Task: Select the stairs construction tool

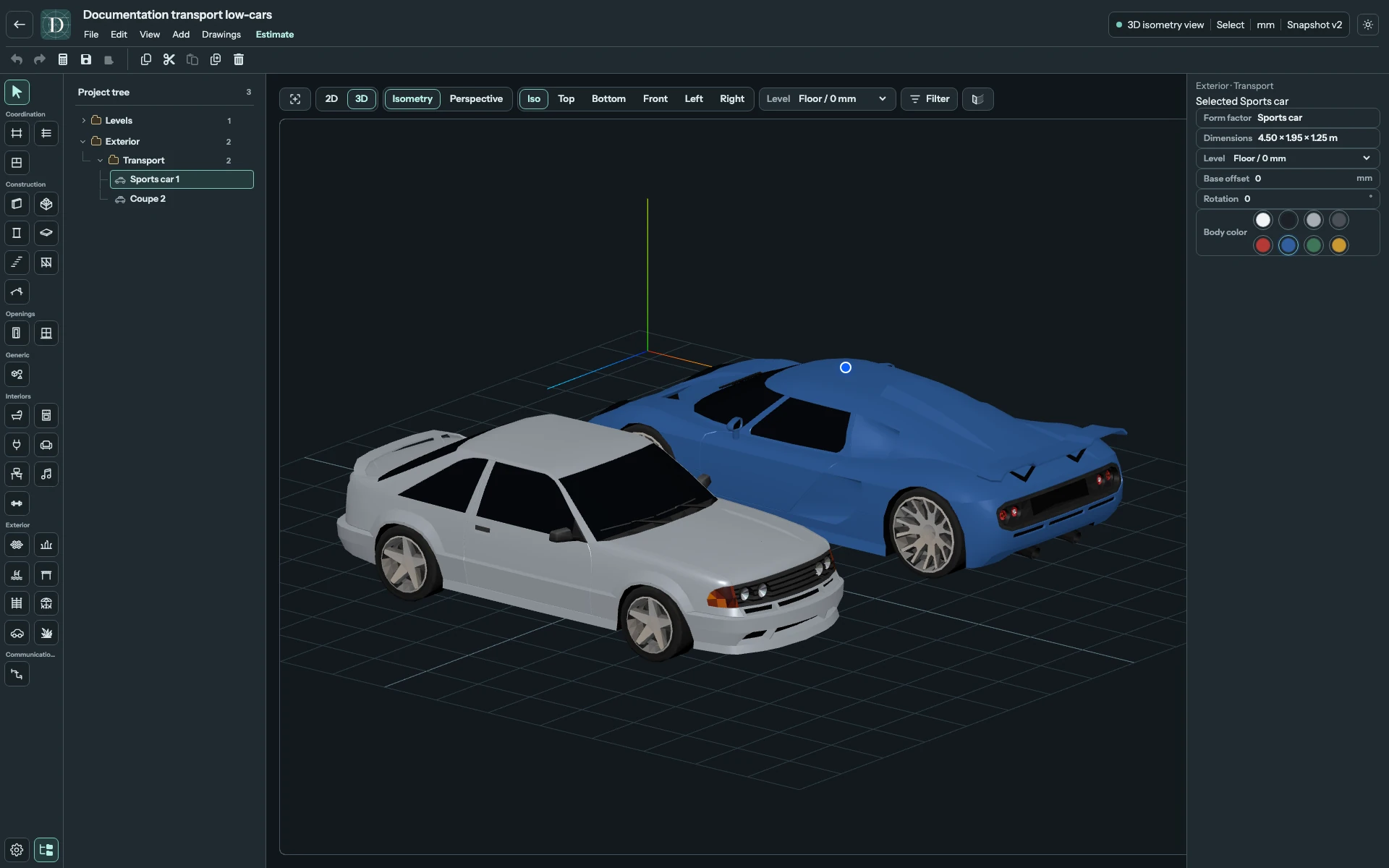Action: 17,262
